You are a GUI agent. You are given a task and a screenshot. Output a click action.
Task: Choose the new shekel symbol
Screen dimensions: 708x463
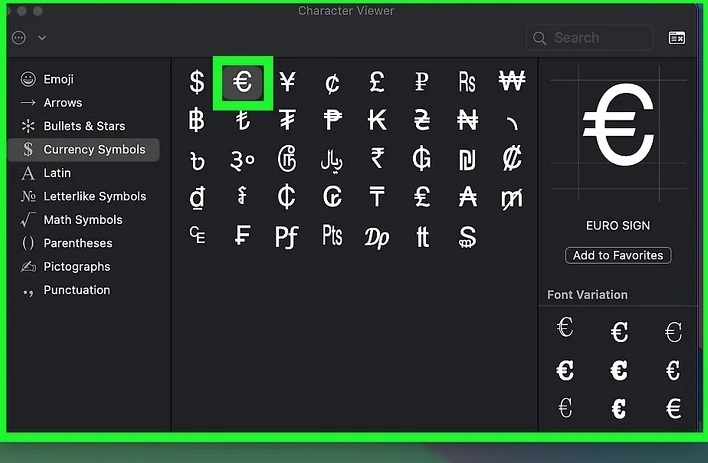click(x=467, y=159)
